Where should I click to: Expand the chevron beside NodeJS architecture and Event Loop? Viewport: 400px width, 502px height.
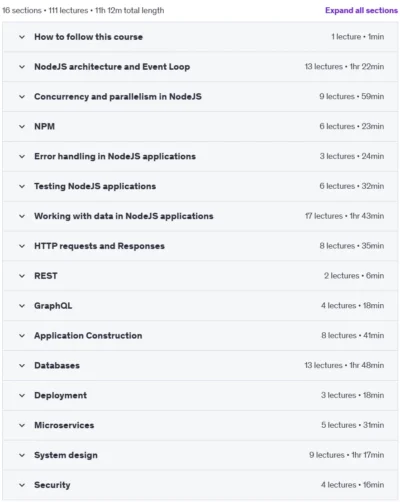click(22, 67)
